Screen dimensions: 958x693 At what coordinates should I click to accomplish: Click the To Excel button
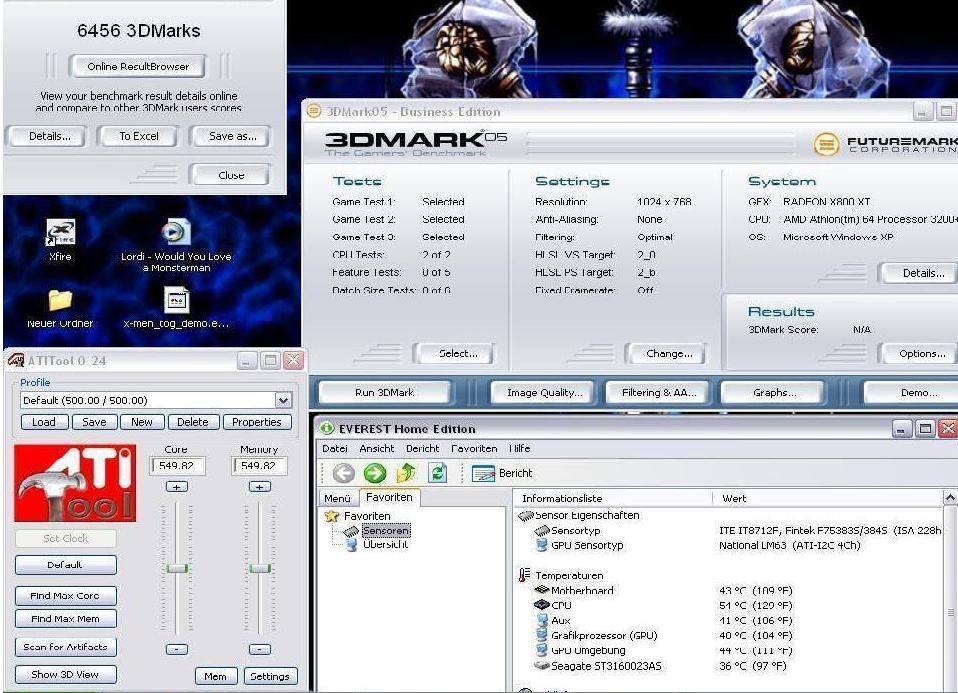point(139,136)
